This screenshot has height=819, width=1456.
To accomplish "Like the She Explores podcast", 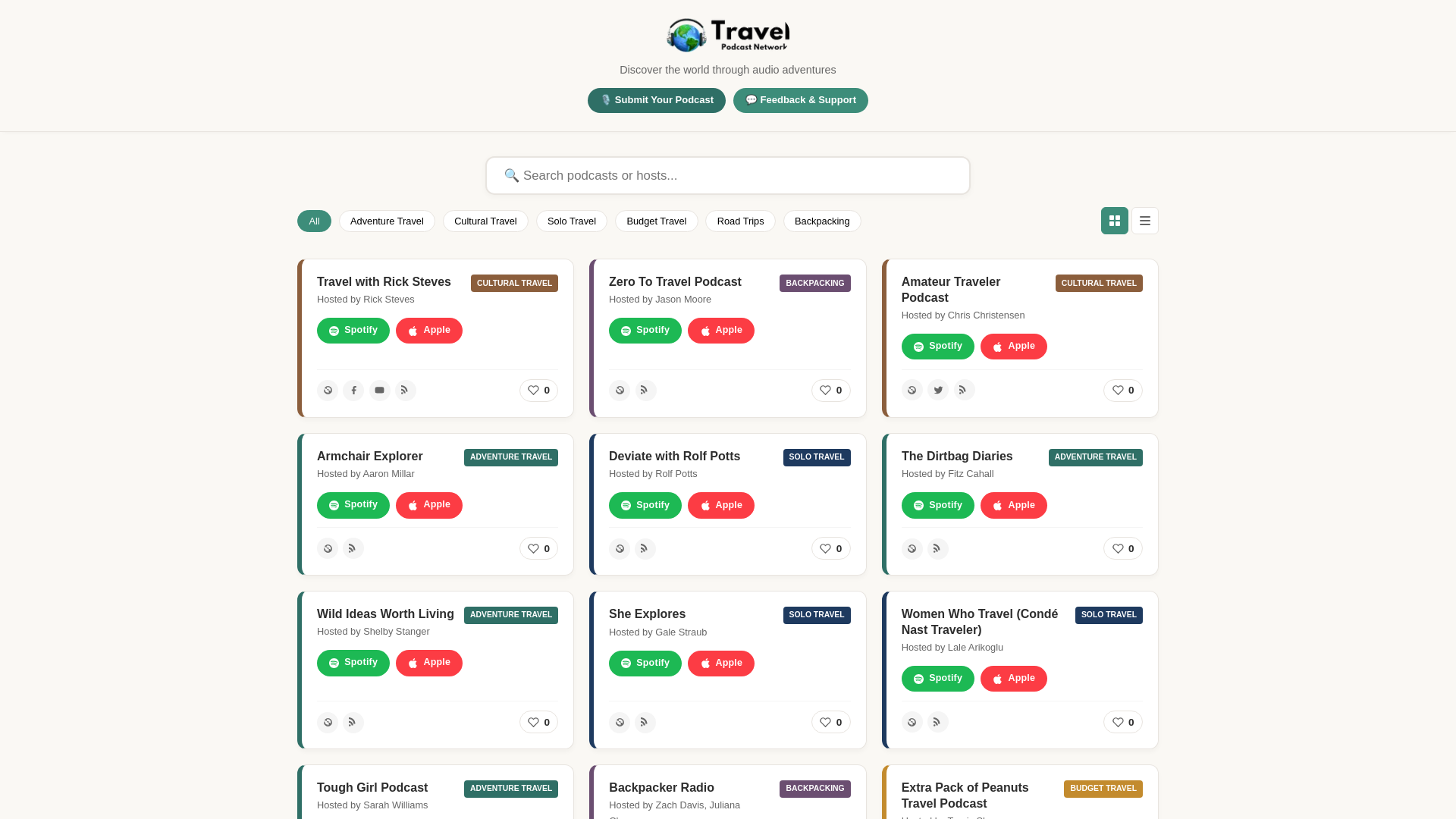I will 831,722.
